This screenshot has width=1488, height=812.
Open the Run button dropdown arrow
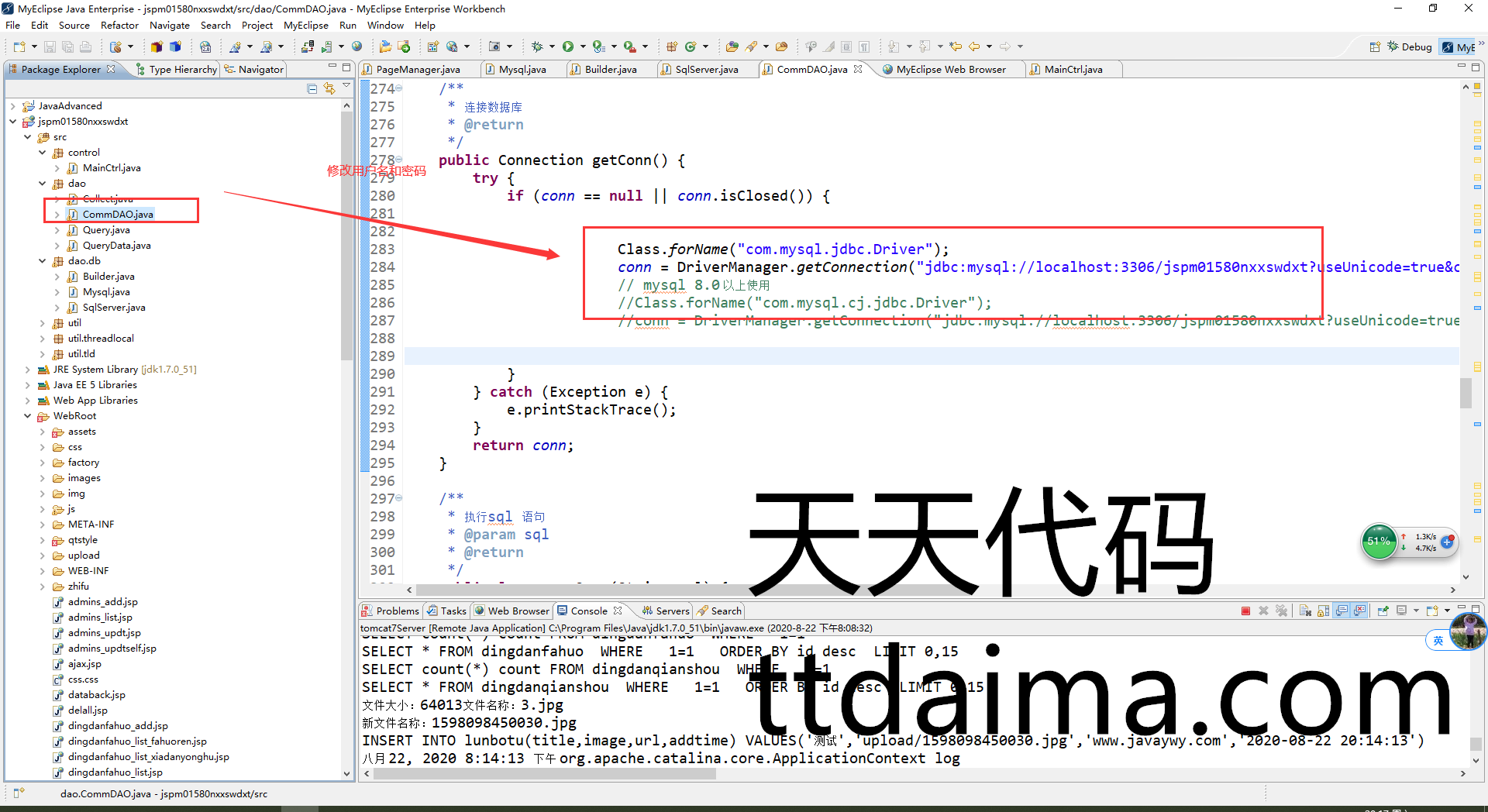582,47
